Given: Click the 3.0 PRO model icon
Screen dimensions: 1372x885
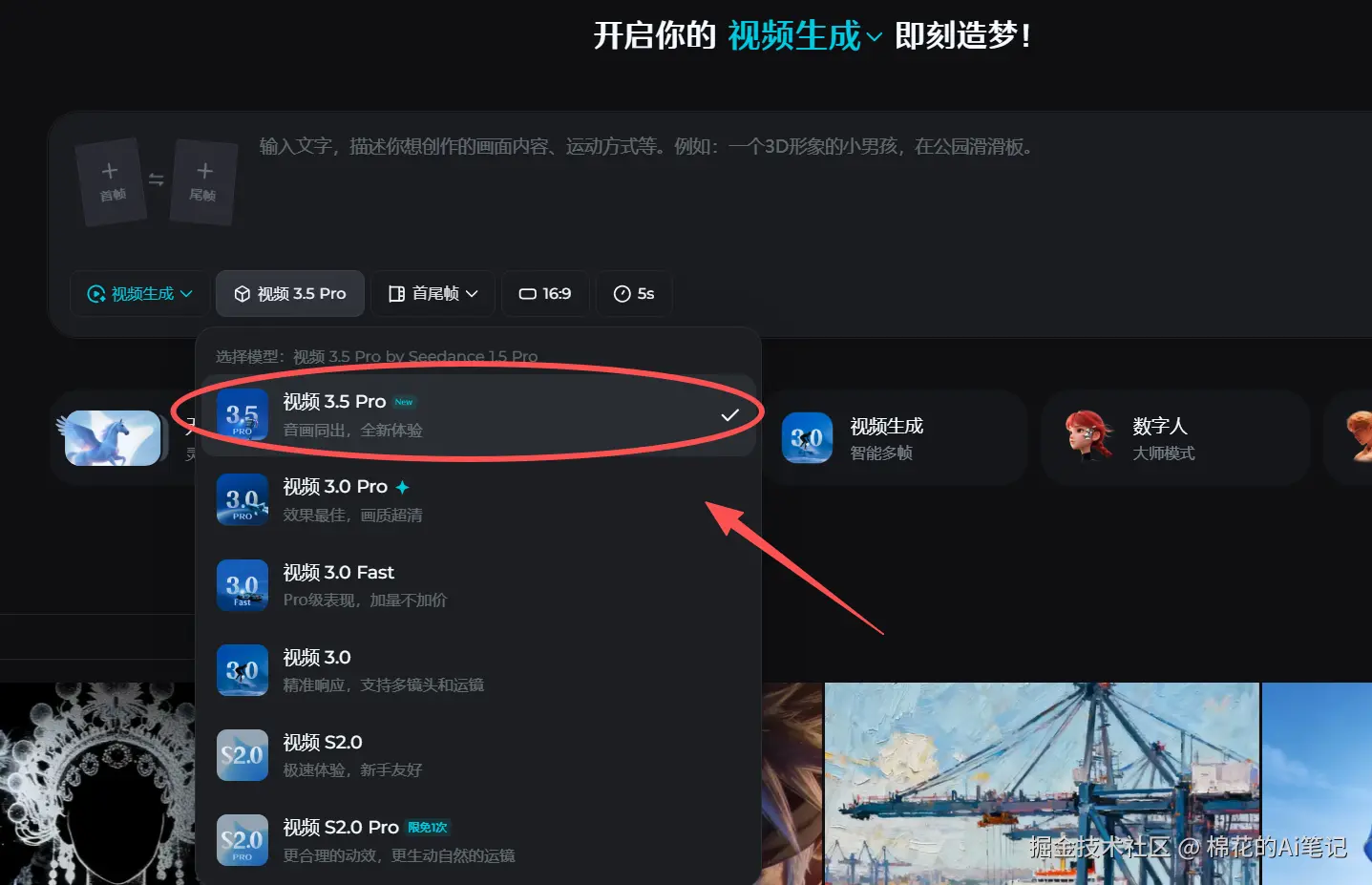Looking at the screenshot, I should point(243,500).
